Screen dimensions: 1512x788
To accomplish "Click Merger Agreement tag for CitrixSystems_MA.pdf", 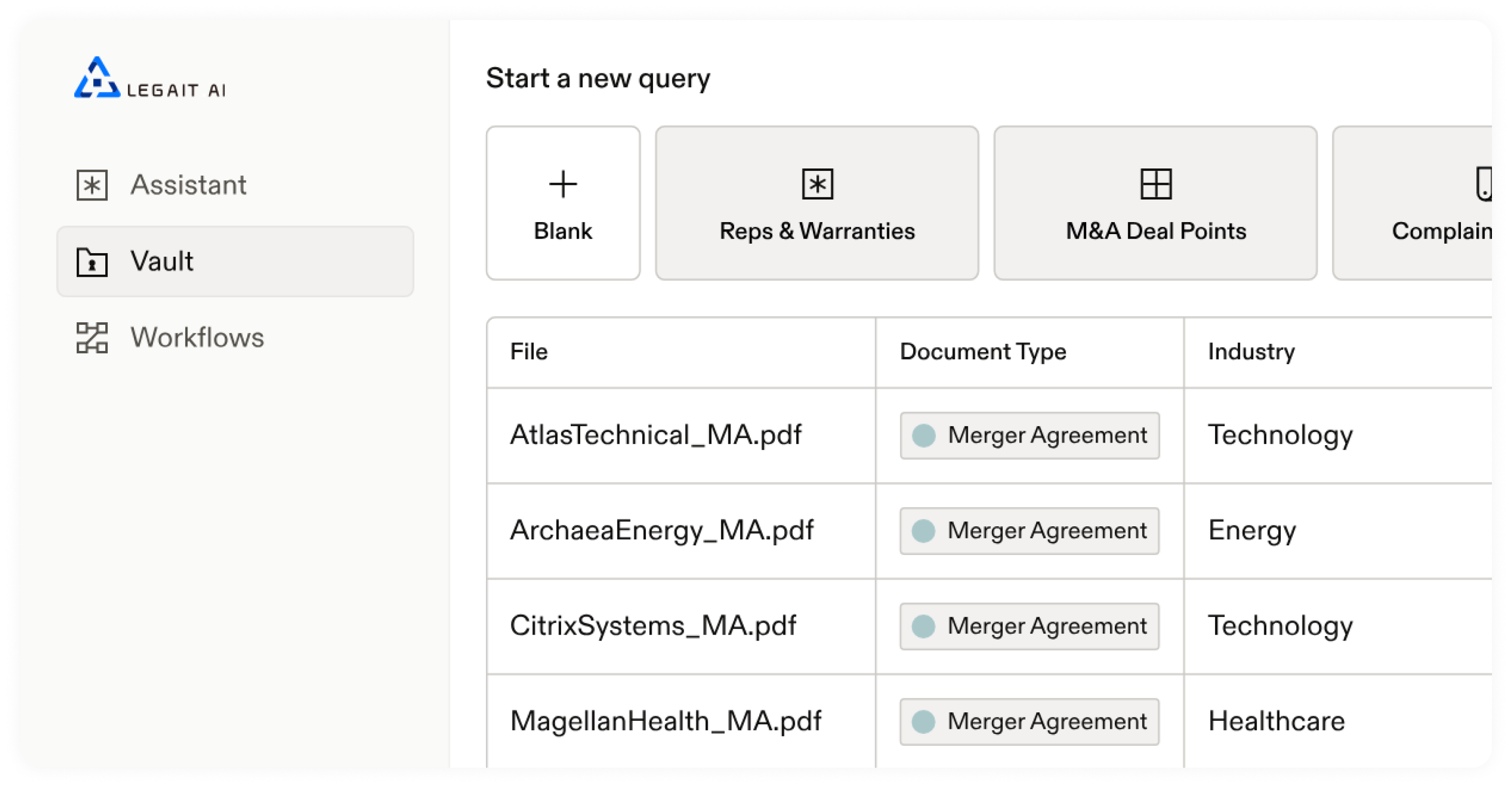I will (1030, 627).
